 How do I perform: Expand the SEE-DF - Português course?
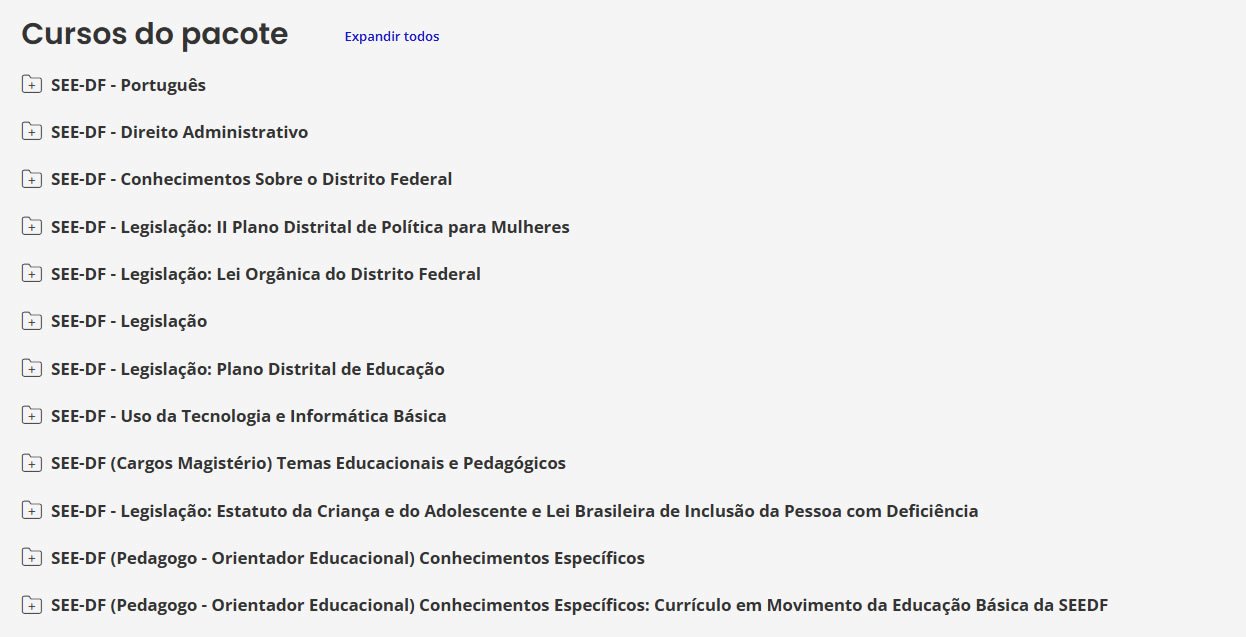pos(128,85)
